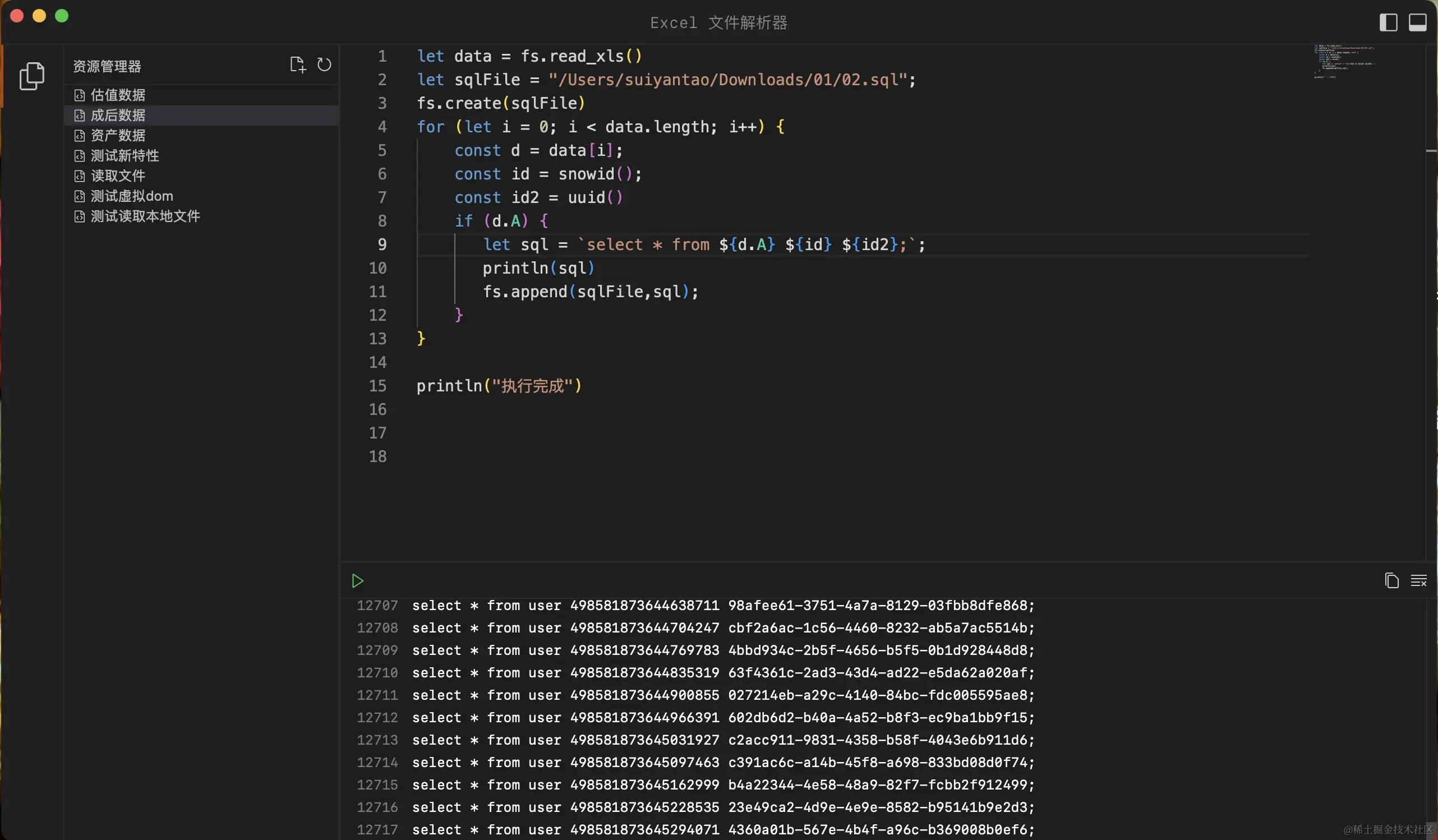Image resolution: width=1438 pixels, height=840 pixels.
Task: Copy output using the copy icon
Action: [1391, 581]
